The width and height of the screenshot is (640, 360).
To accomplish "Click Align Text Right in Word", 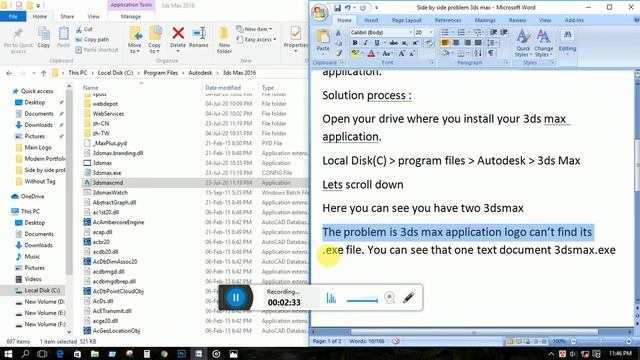I will 467,43.
